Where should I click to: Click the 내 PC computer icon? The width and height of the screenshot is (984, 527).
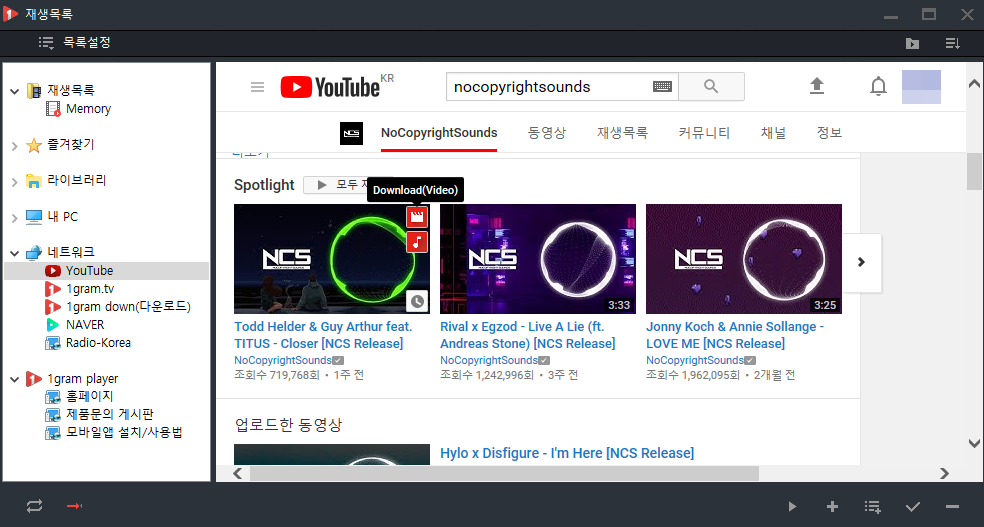pyautogui.click(x=34, y=217)
